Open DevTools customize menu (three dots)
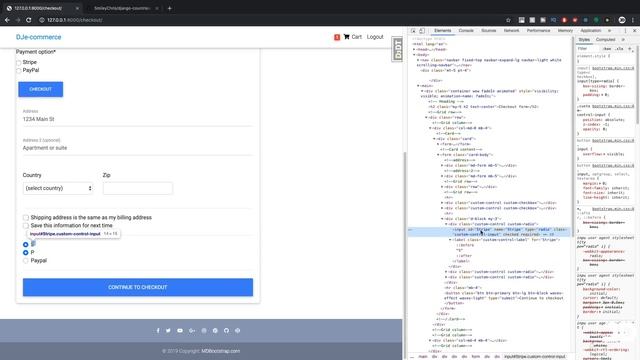640x360 pixels. 625,31
